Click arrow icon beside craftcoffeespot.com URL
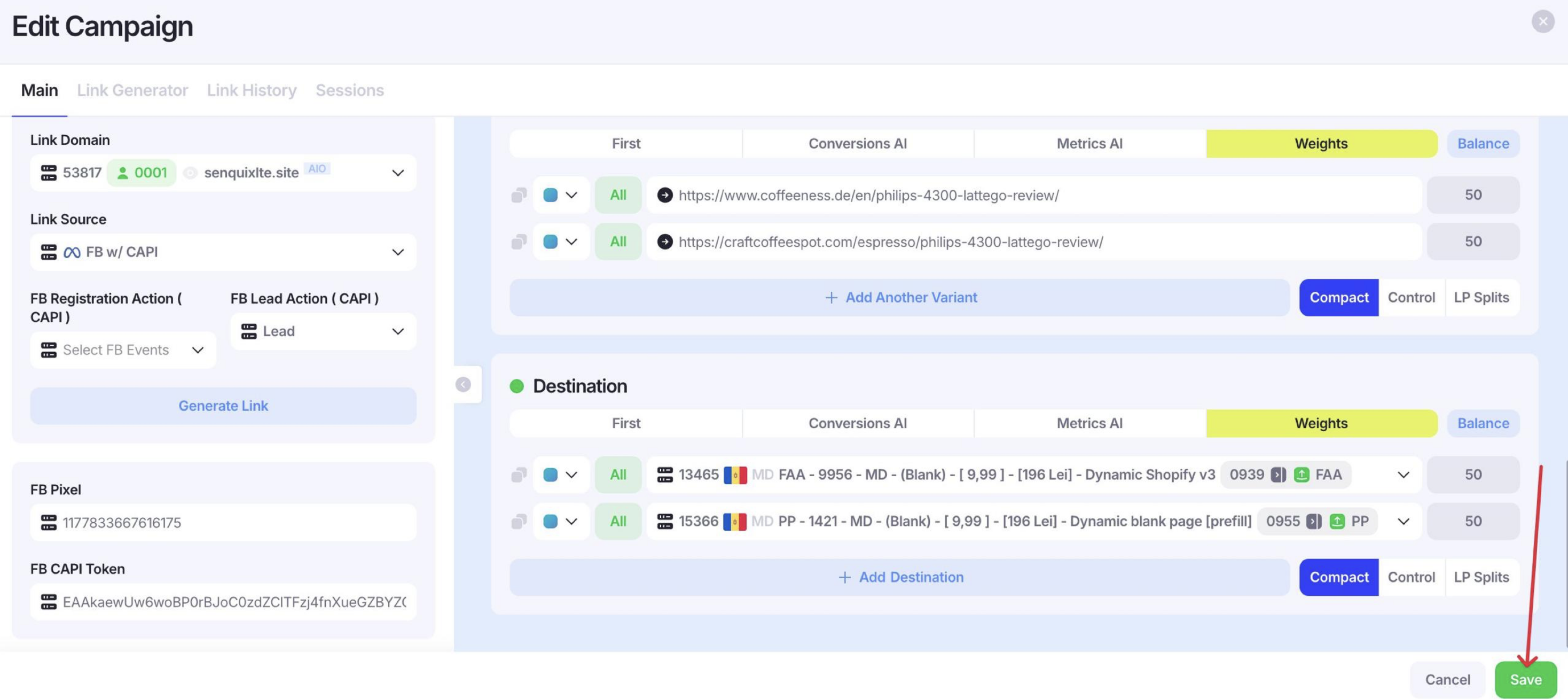Viewport: 1568px width, 699px height. [x=665, y=242]
